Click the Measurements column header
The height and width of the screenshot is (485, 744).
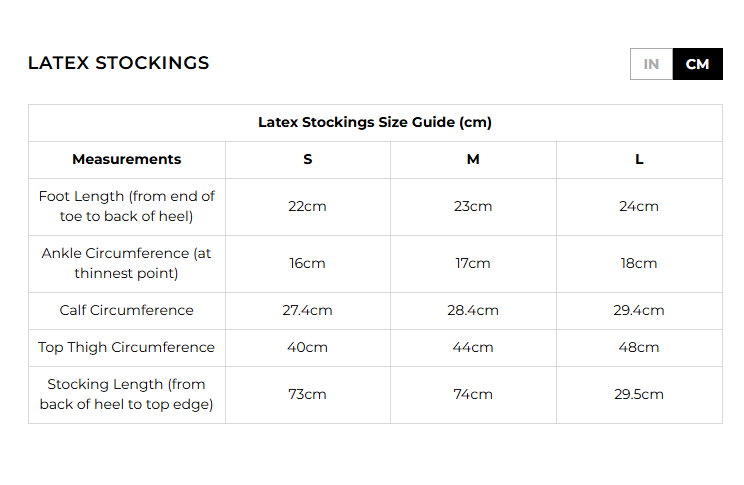point(127,159)
